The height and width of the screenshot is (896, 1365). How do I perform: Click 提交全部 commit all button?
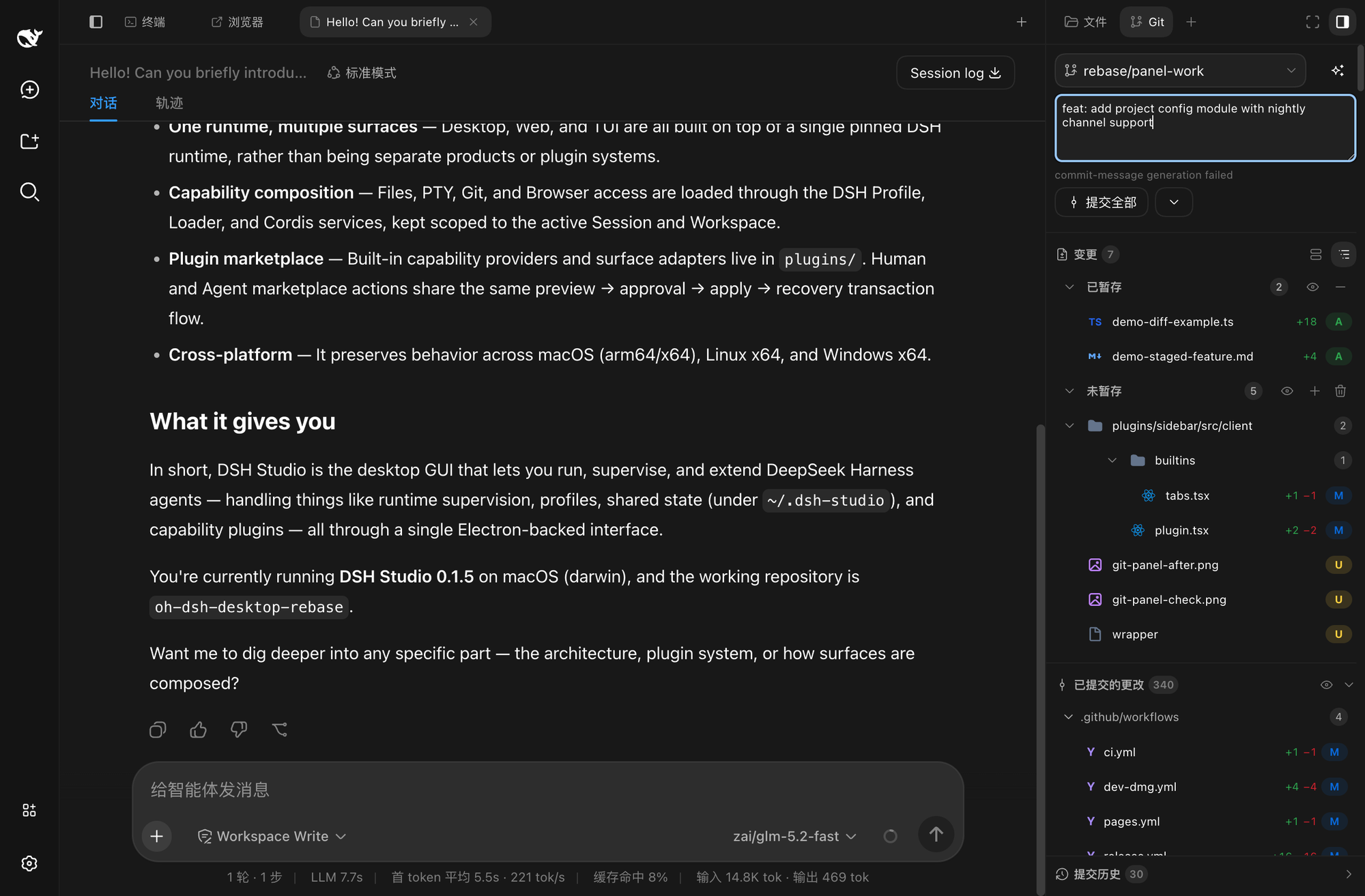1102,202
